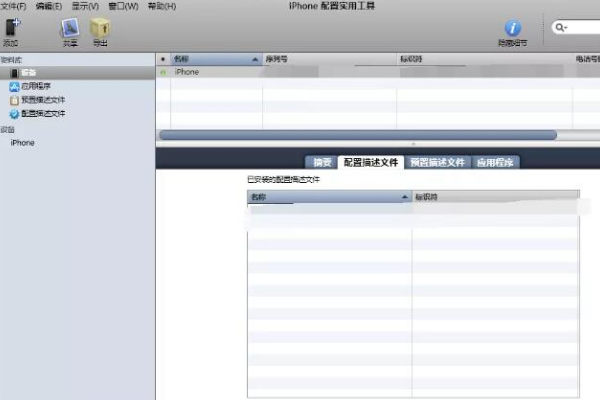Select 设备 in the library sidebar
Viewport: 600px width, 400px height.
point(28,73)
